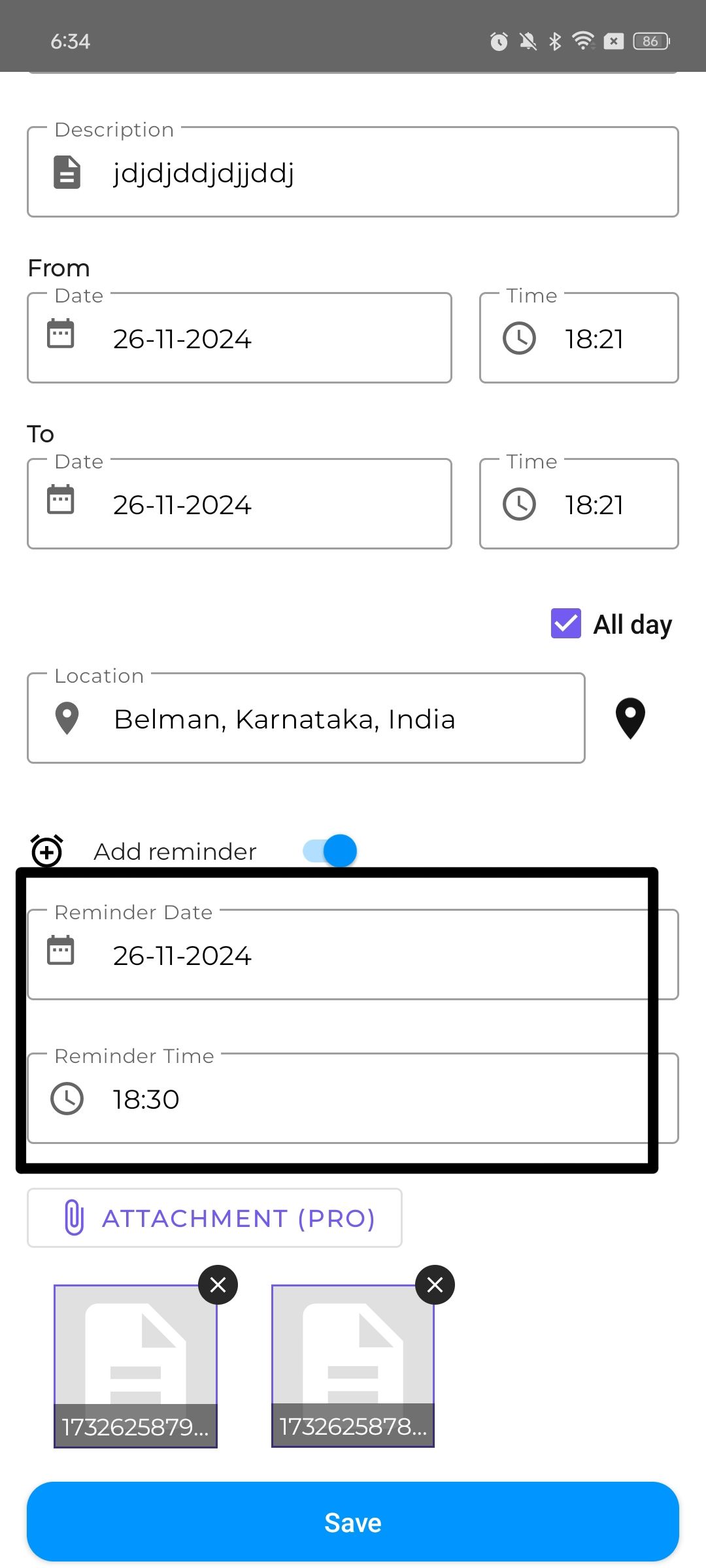
Task: Remove the 1732625878 attachment
Action: point(435,1285)
